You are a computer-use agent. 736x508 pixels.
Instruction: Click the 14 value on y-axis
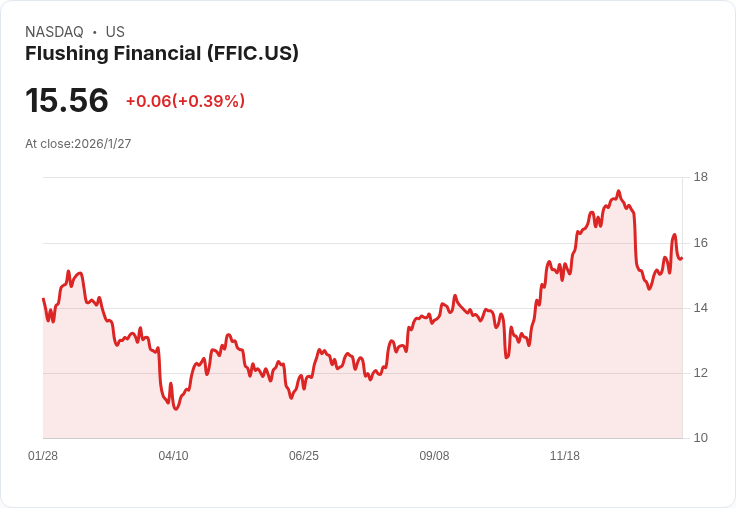(701, 308)
